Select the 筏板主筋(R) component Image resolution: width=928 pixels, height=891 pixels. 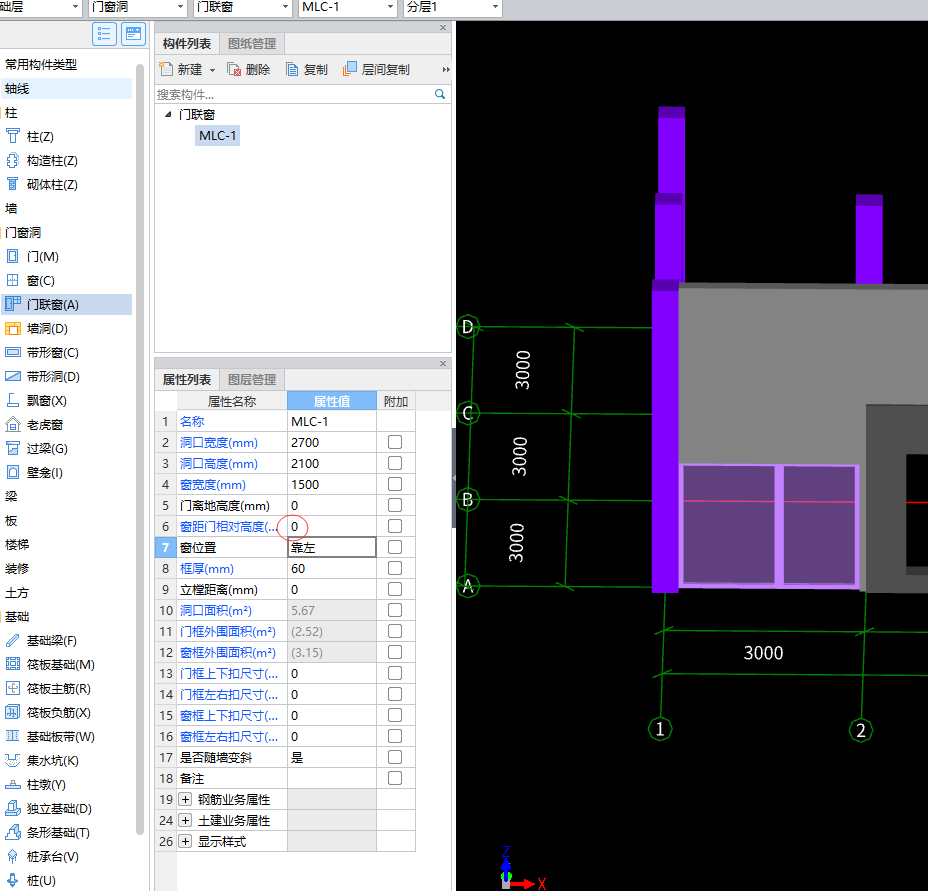tap(48, 689)
